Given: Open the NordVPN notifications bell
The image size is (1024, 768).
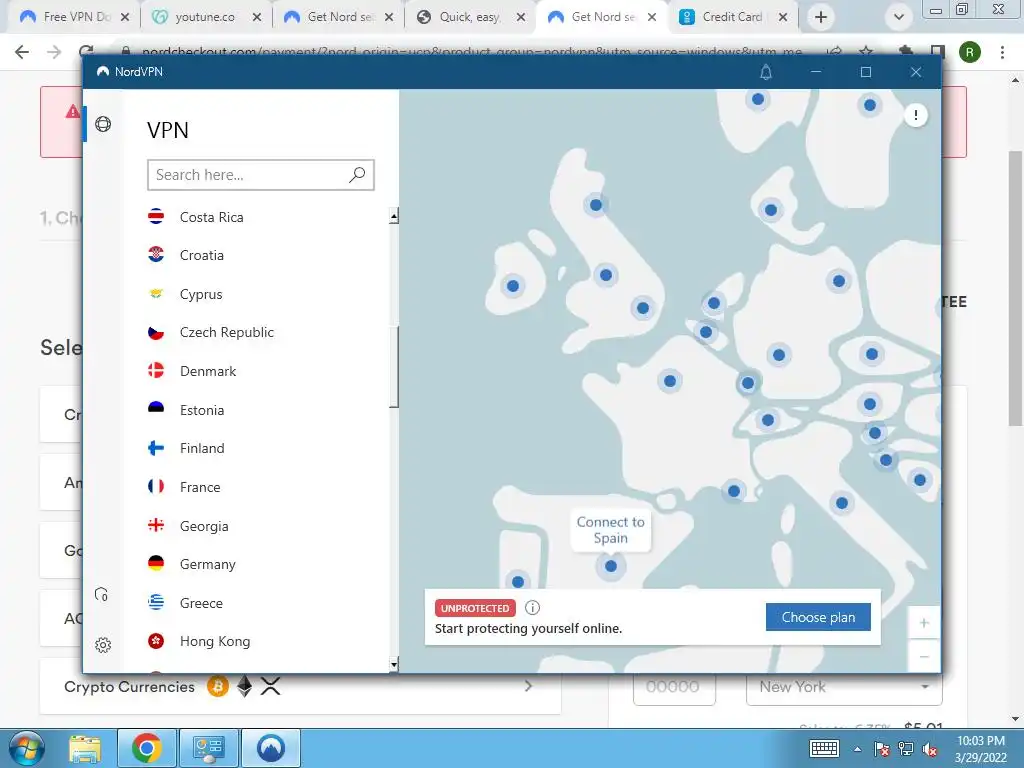Looking at the screenshot, I should pyautogui.click(x=766, y=72).
